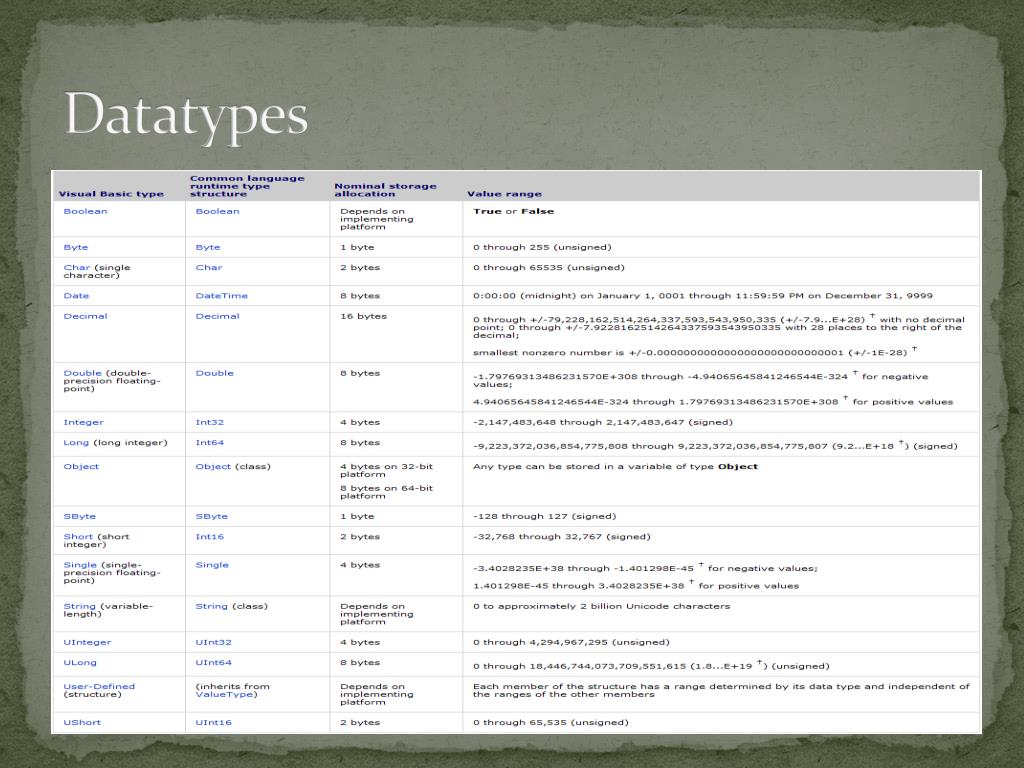This screenshot has width=1024, height=768.
Task: Click 'Any type can be stored' Object description
Action: pos(615,467)
